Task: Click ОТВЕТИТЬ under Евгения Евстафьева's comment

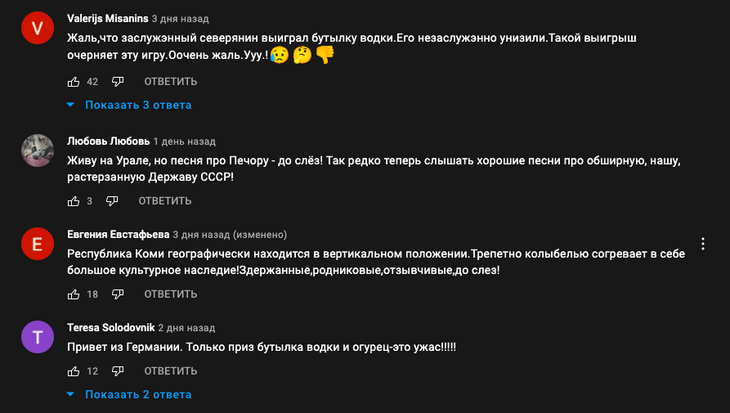Action: [171, 294]
